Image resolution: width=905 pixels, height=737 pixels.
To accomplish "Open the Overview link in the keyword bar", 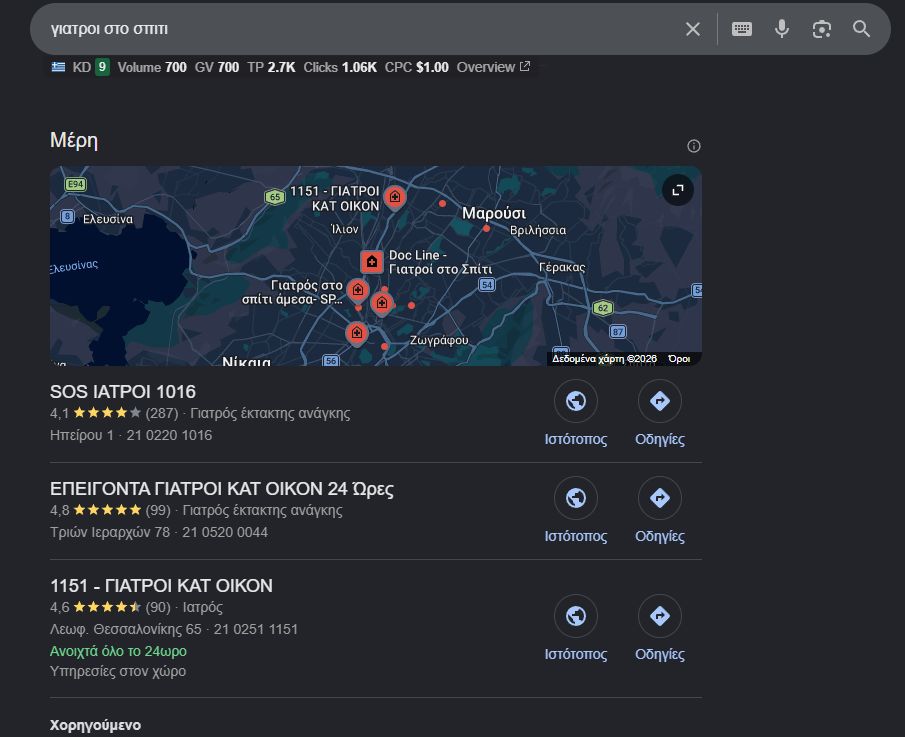I will click(493, 68).
